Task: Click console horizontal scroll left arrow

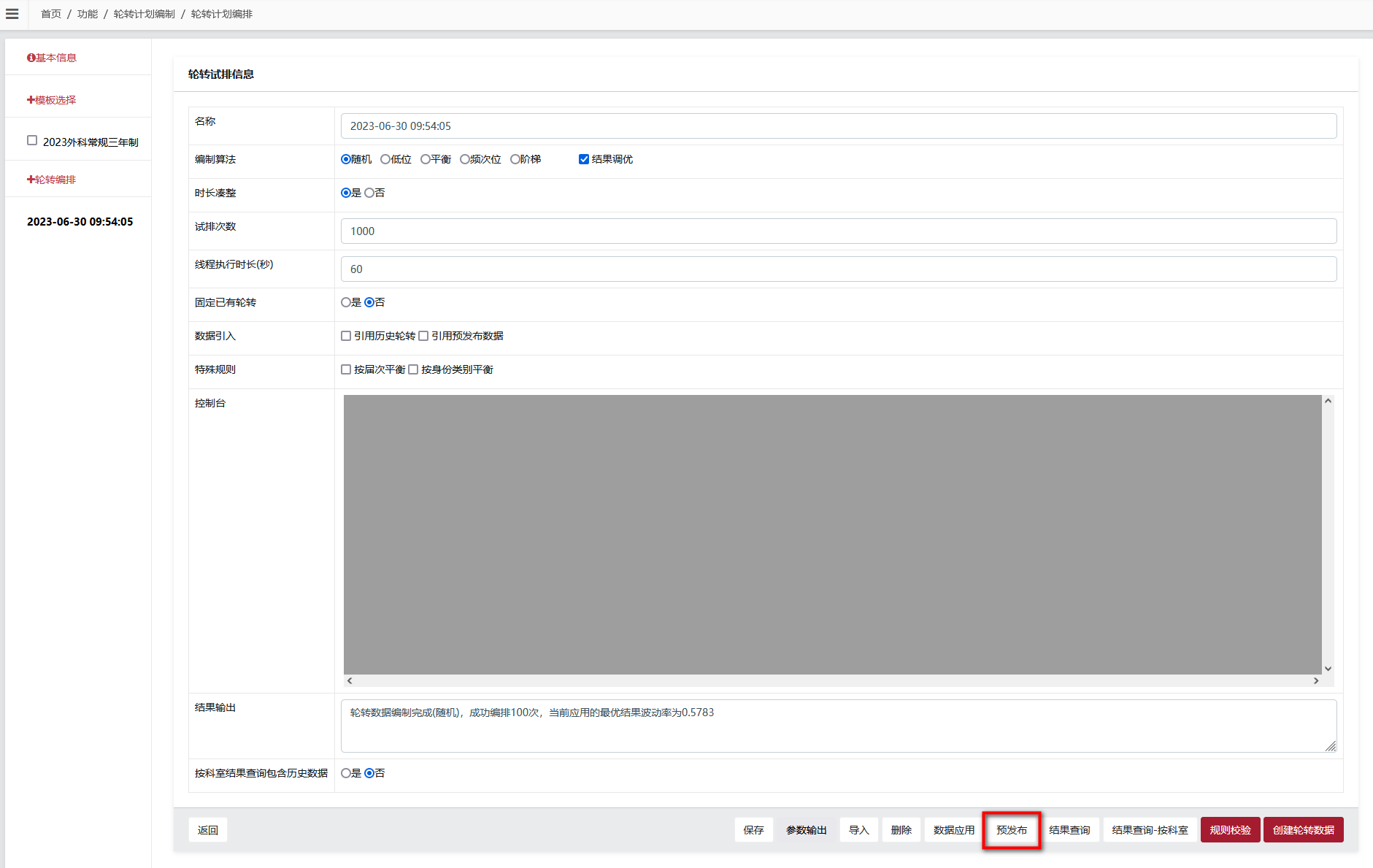Action: [x=350, y=680]
